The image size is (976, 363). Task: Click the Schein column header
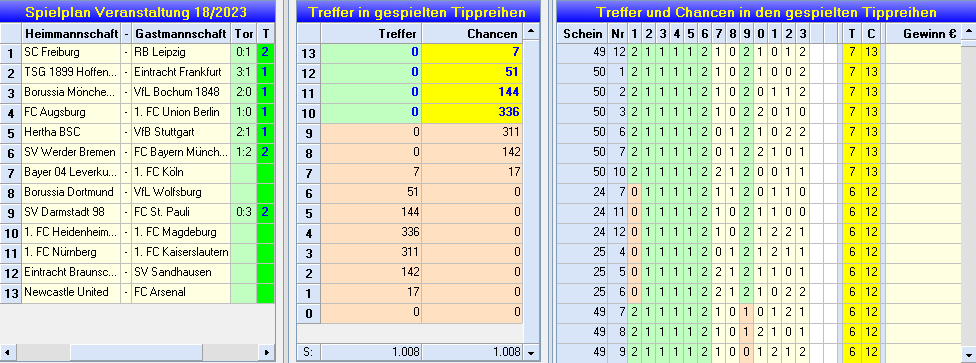[x=583, y=33]
